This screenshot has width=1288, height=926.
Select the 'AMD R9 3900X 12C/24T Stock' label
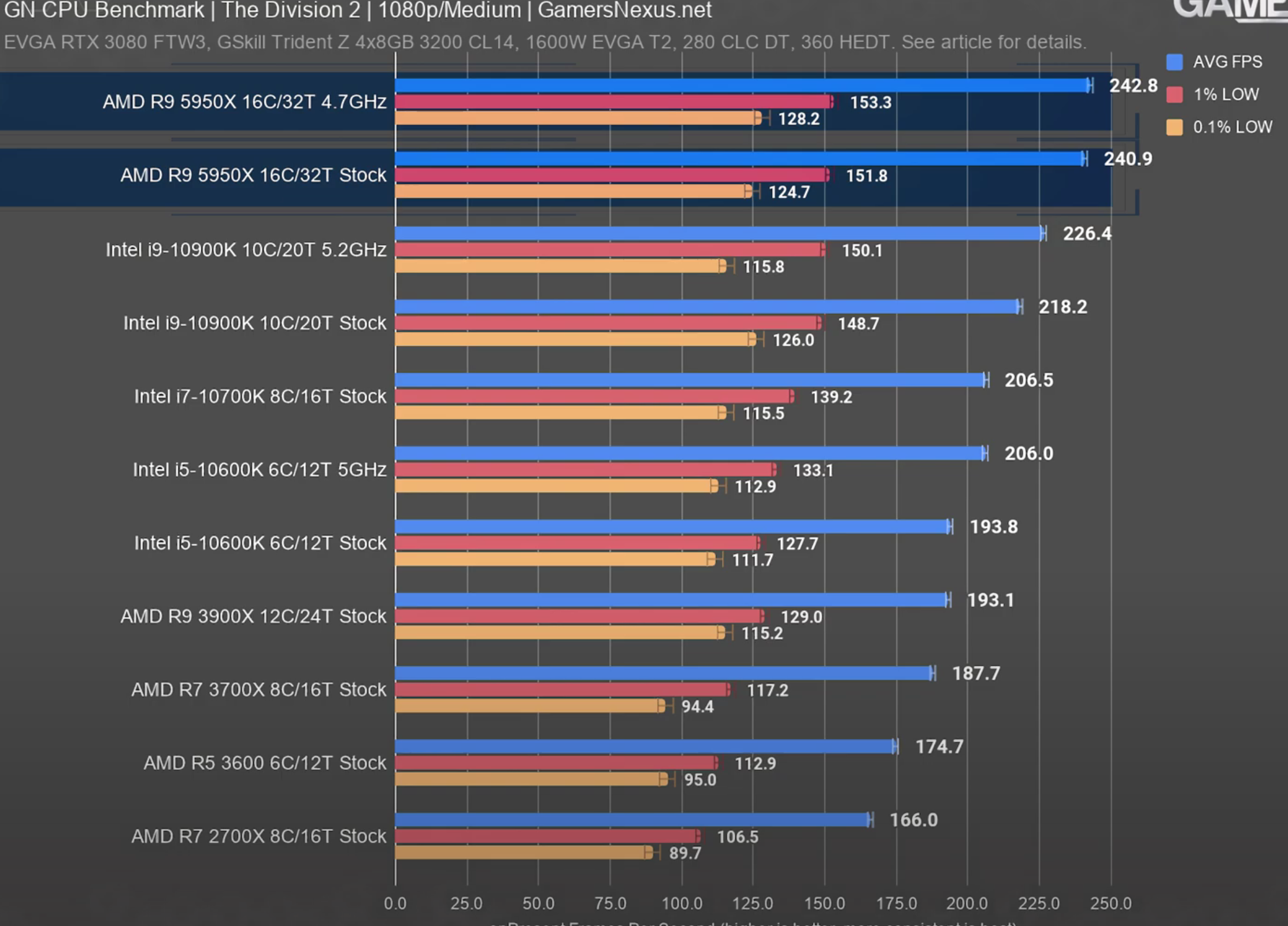(x=253, y=616)
